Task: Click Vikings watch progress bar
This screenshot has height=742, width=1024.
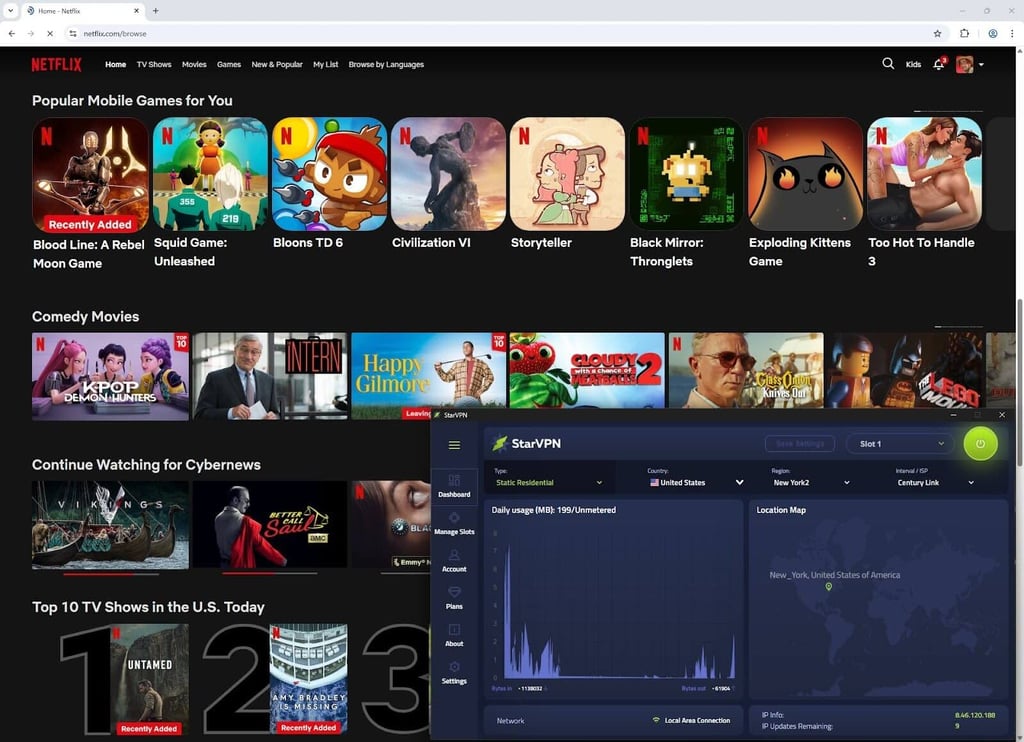Action: [110, 574]
